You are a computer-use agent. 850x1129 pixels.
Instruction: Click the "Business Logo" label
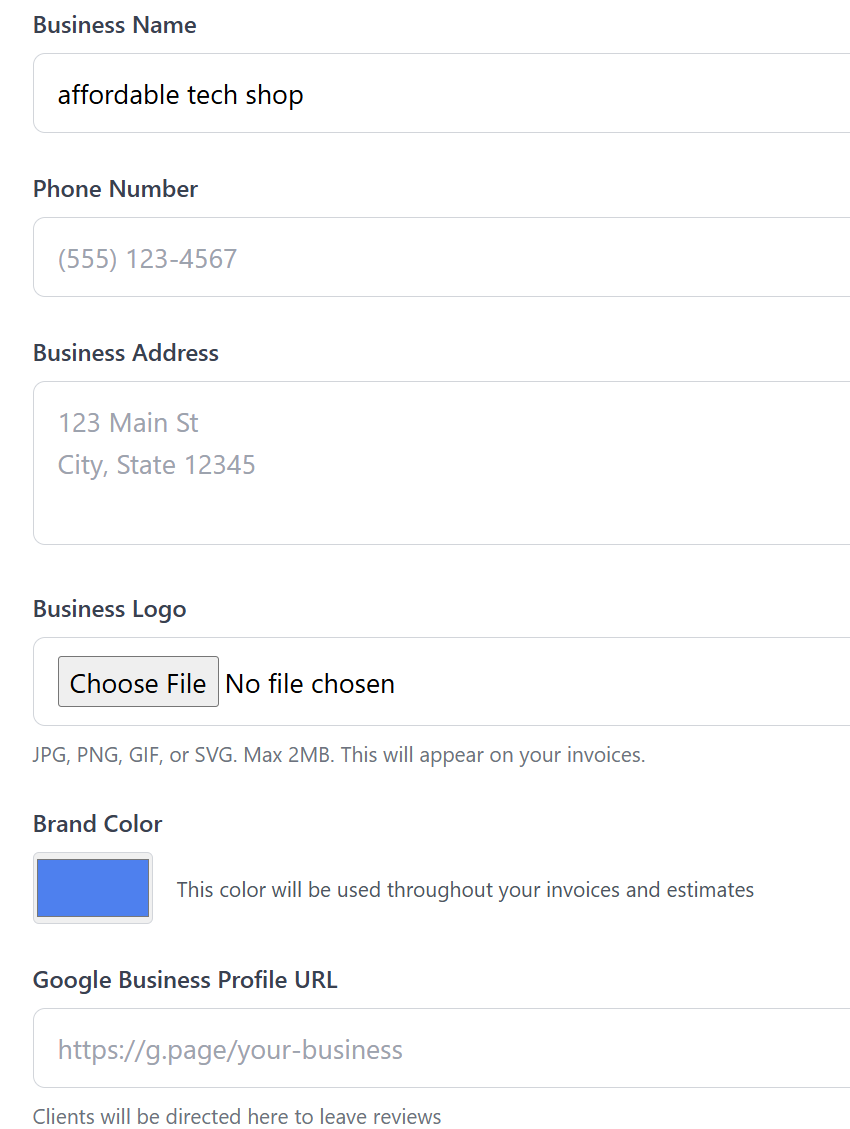(110, 609)
